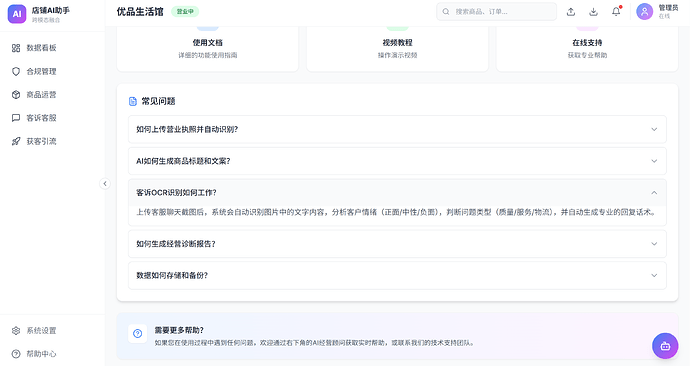Click the purple AI logo icon
This screenshot has width=690, height=366.
[17, 14]
